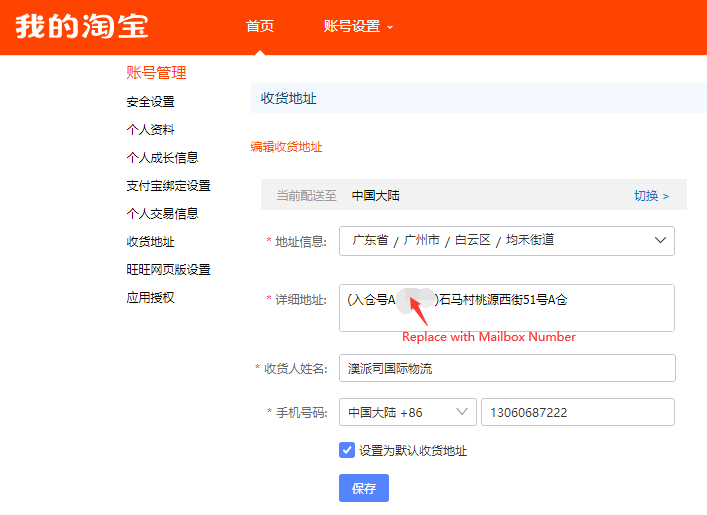
Task: Click the 我的淘宝 logo
Action: point(82,26)
